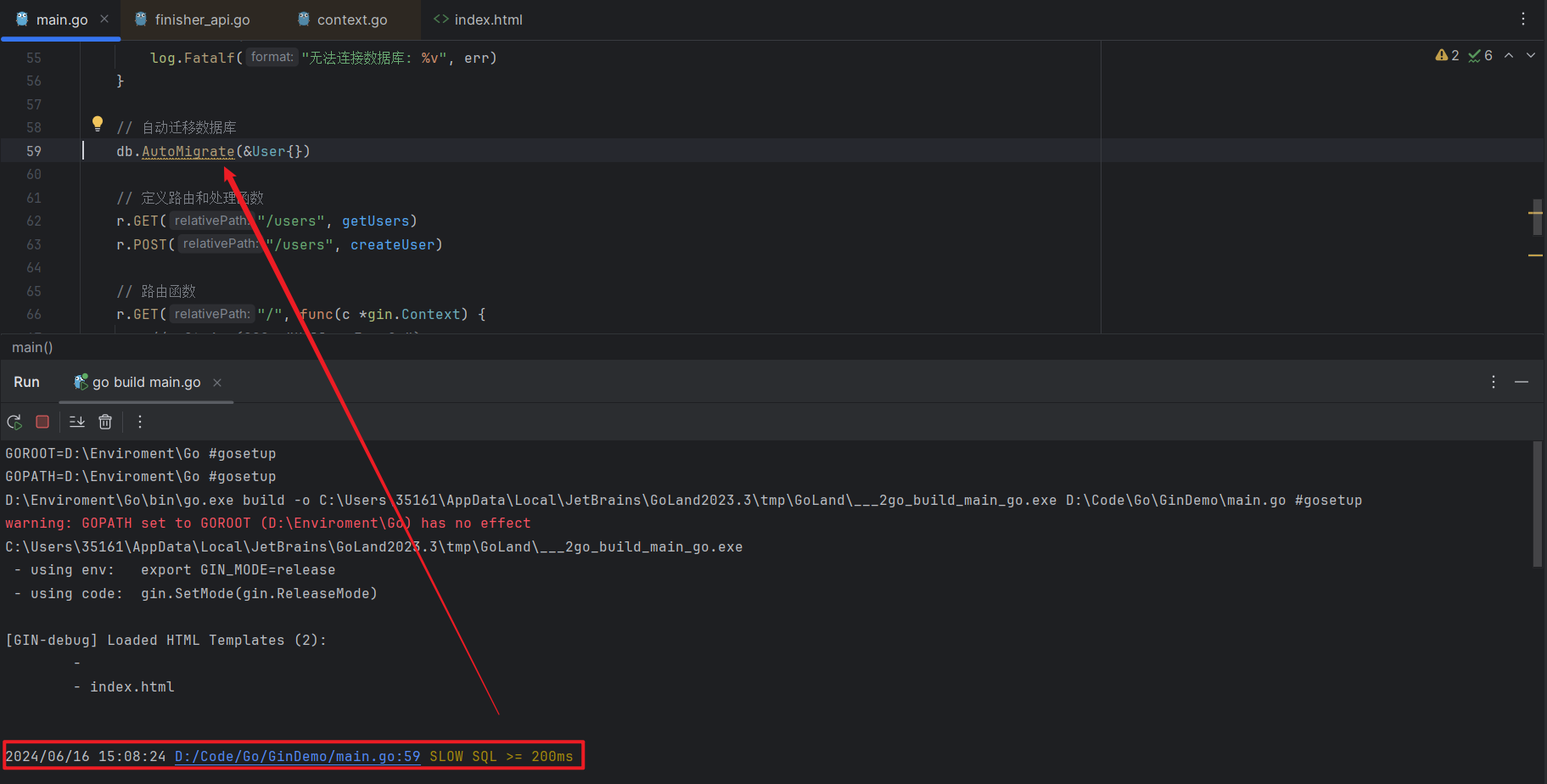
Task: Close the go build main.go run tab
Action: click(x=217, y=383)
